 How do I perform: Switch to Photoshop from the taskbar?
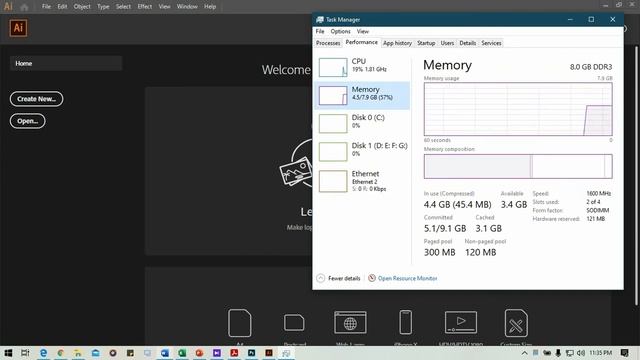tap(251, 353)
